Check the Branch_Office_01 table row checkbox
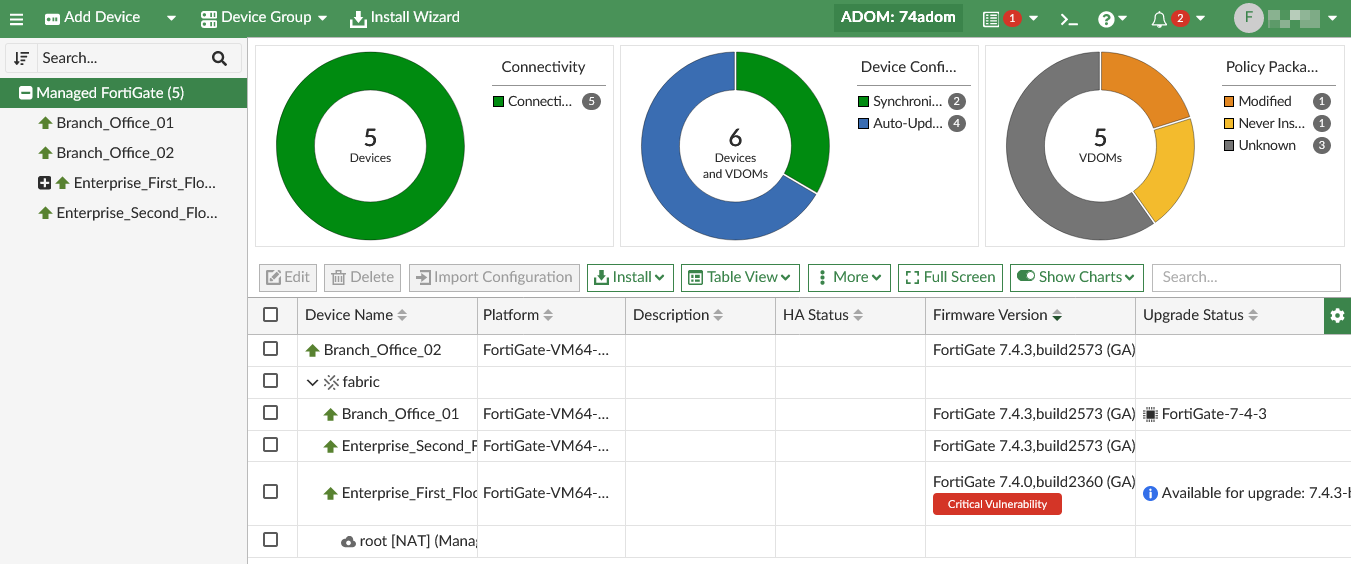Image resolution: width=1352 pixels, height=564 pixels. tap(270, 413)
